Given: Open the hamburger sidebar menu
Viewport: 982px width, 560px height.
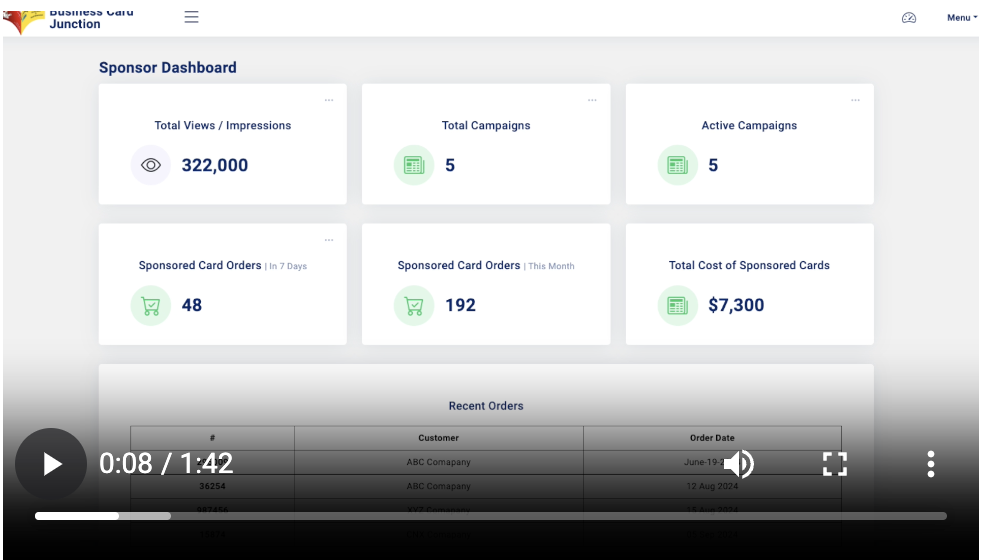Looking at the screenshot, I should click(x=192, y=17).
